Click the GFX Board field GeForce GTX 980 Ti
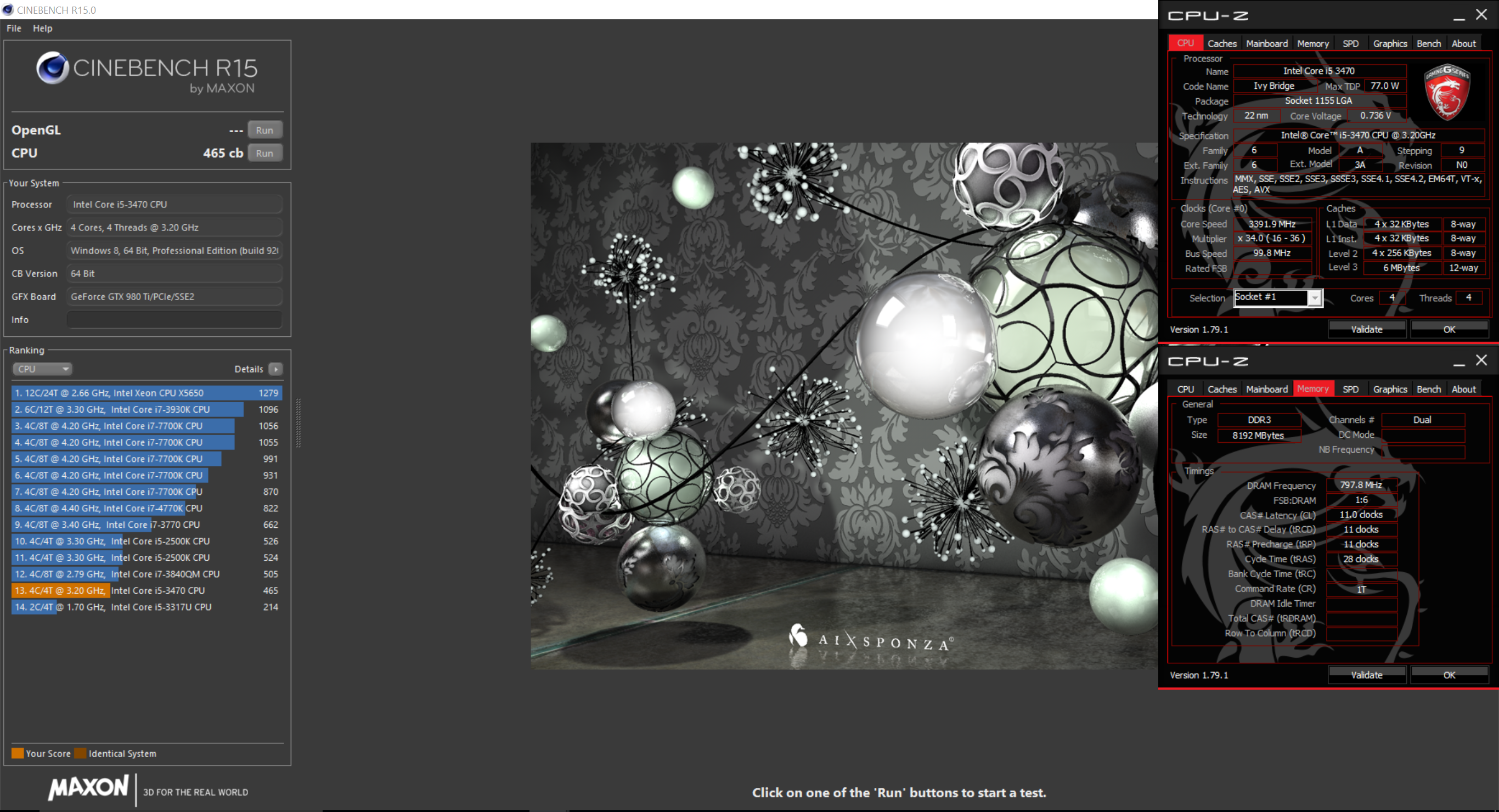 (174, 296)
